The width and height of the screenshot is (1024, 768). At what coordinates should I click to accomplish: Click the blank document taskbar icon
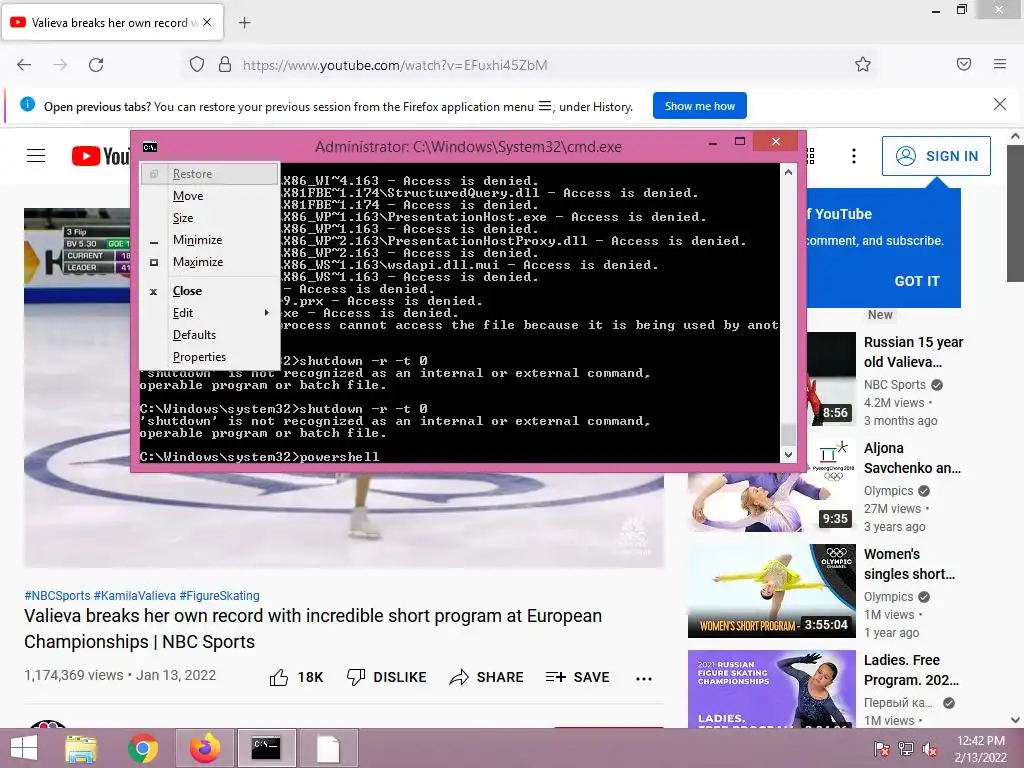click(x=328, y=748)
